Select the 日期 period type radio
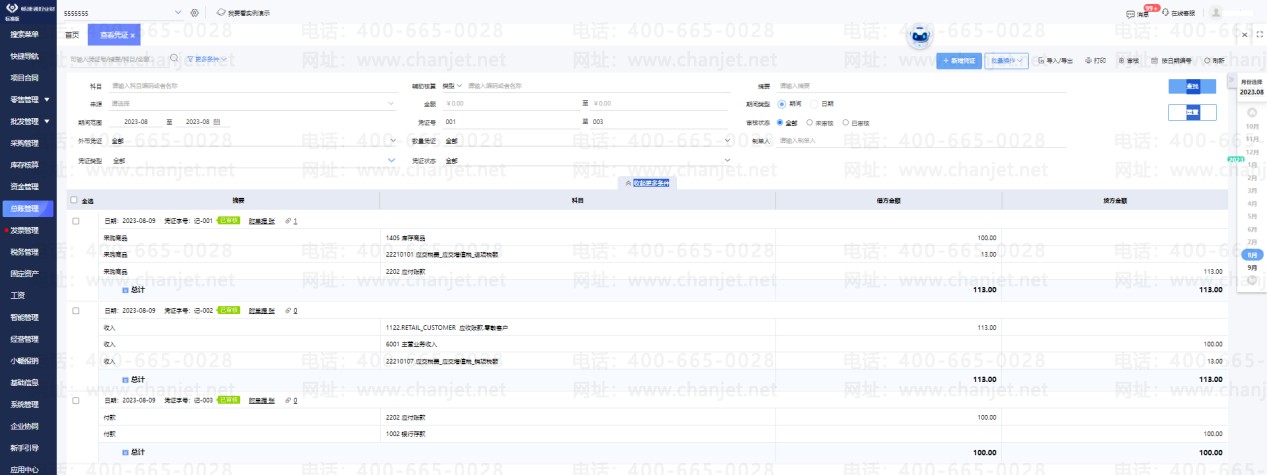The height and width of the screenshot is (475, 1267). tap(813, 103)
